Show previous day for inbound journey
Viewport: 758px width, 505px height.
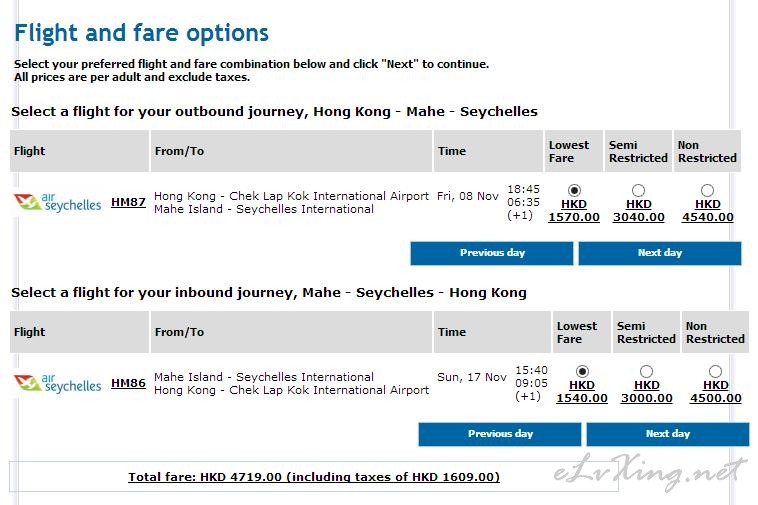(500, 434)
